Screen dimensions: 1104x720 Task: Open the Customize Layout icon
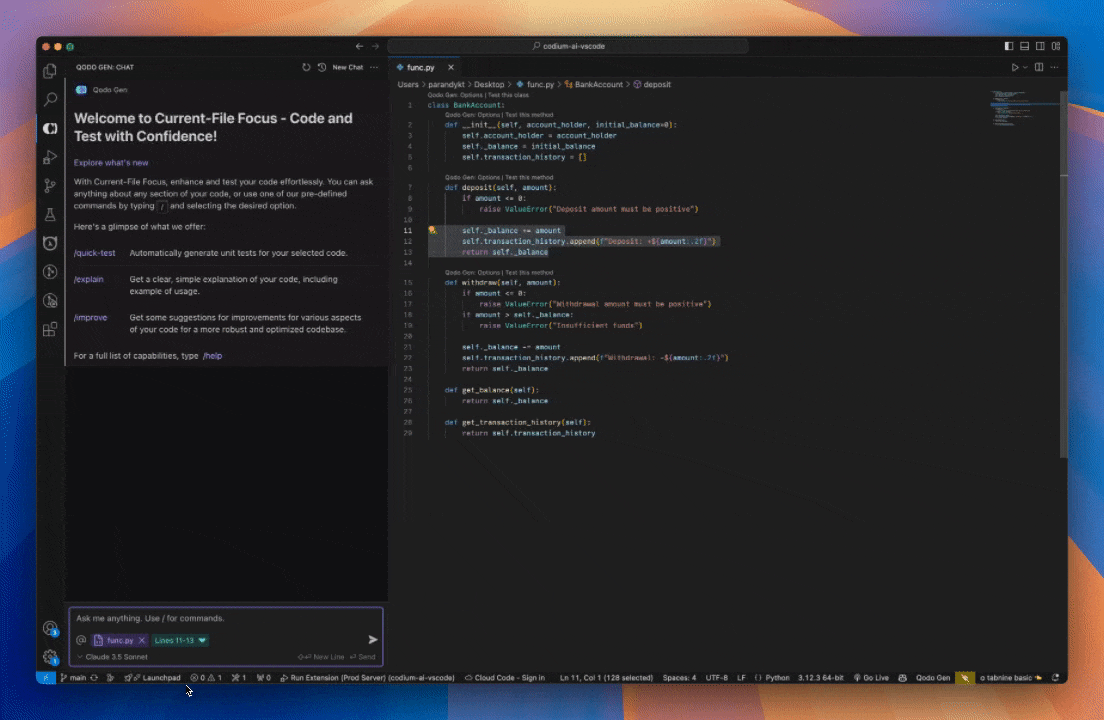click(1056, 46)
